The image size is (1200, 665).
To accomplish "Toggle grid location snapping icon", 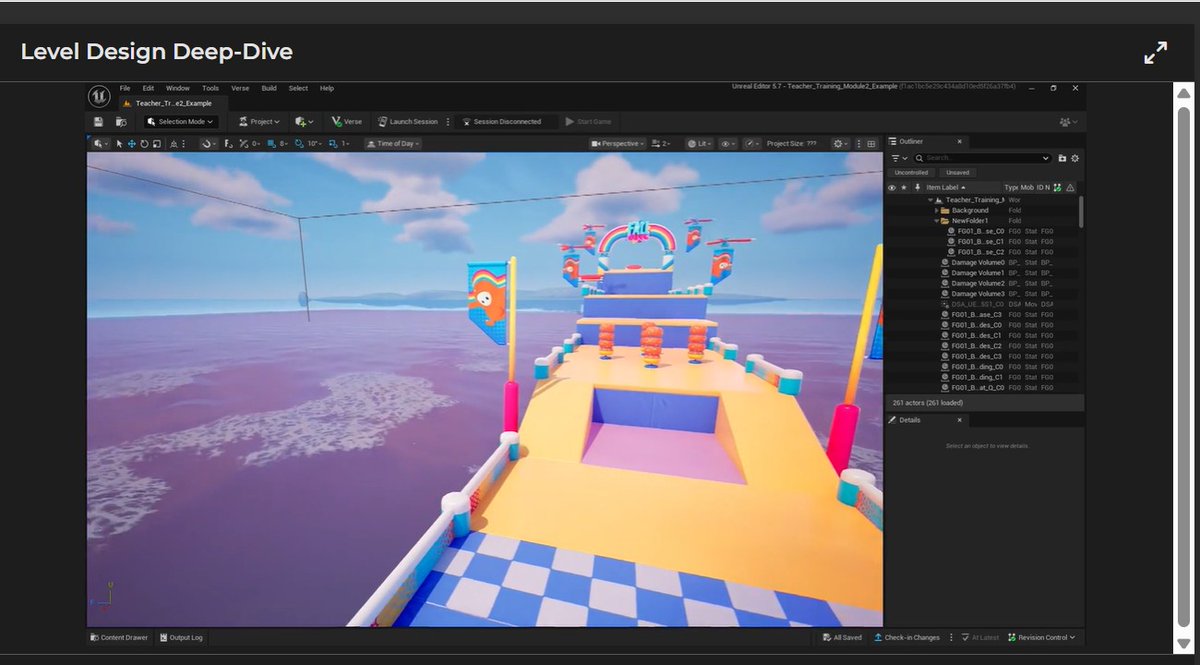I will (x=271, y=143).
